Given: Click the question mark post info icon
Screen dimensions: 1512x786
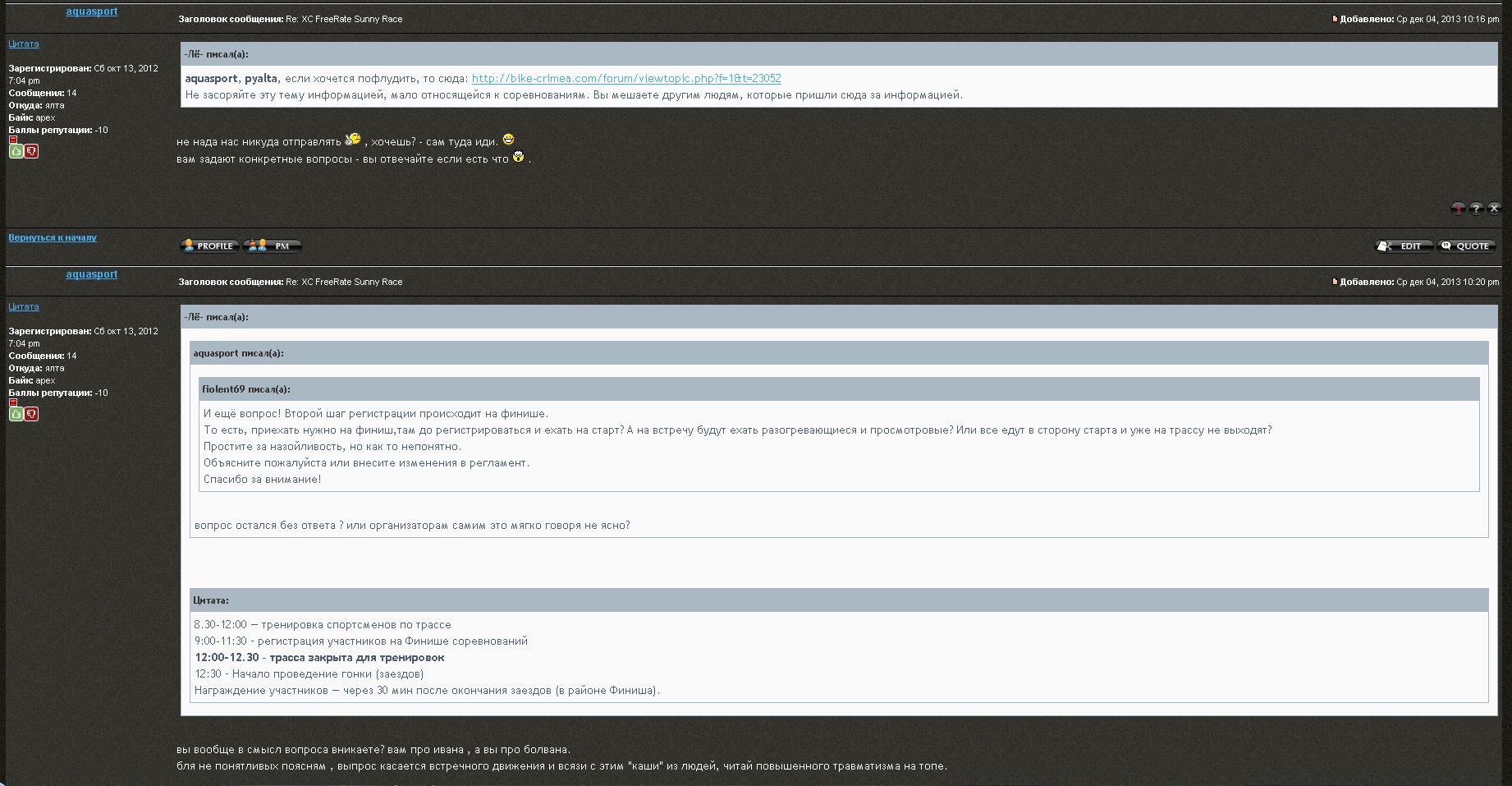Looking at the screenshot, I should 1476,209.
